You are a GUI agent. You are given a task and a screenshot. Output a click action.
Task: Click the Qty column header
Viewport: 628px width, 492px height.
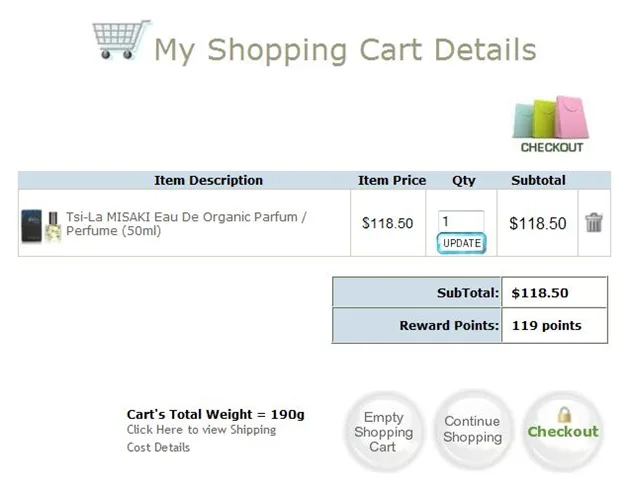tap(464, 181)
